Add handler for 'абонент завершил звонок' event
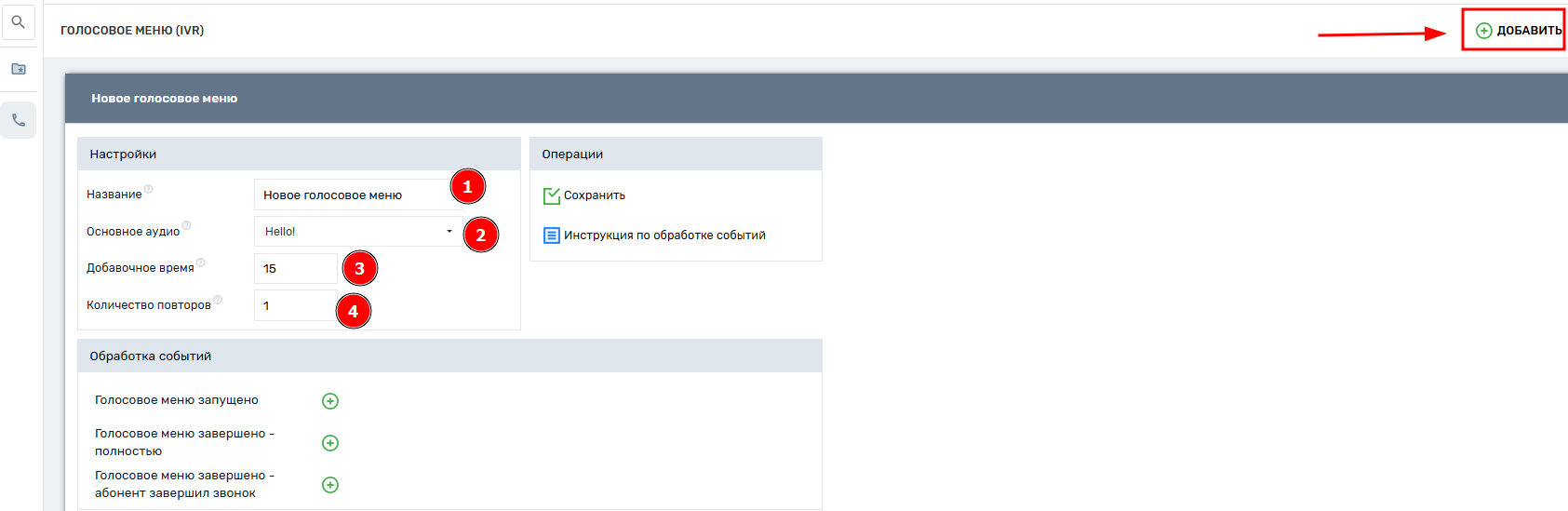Screen dimensions: 1568x511 329,485
